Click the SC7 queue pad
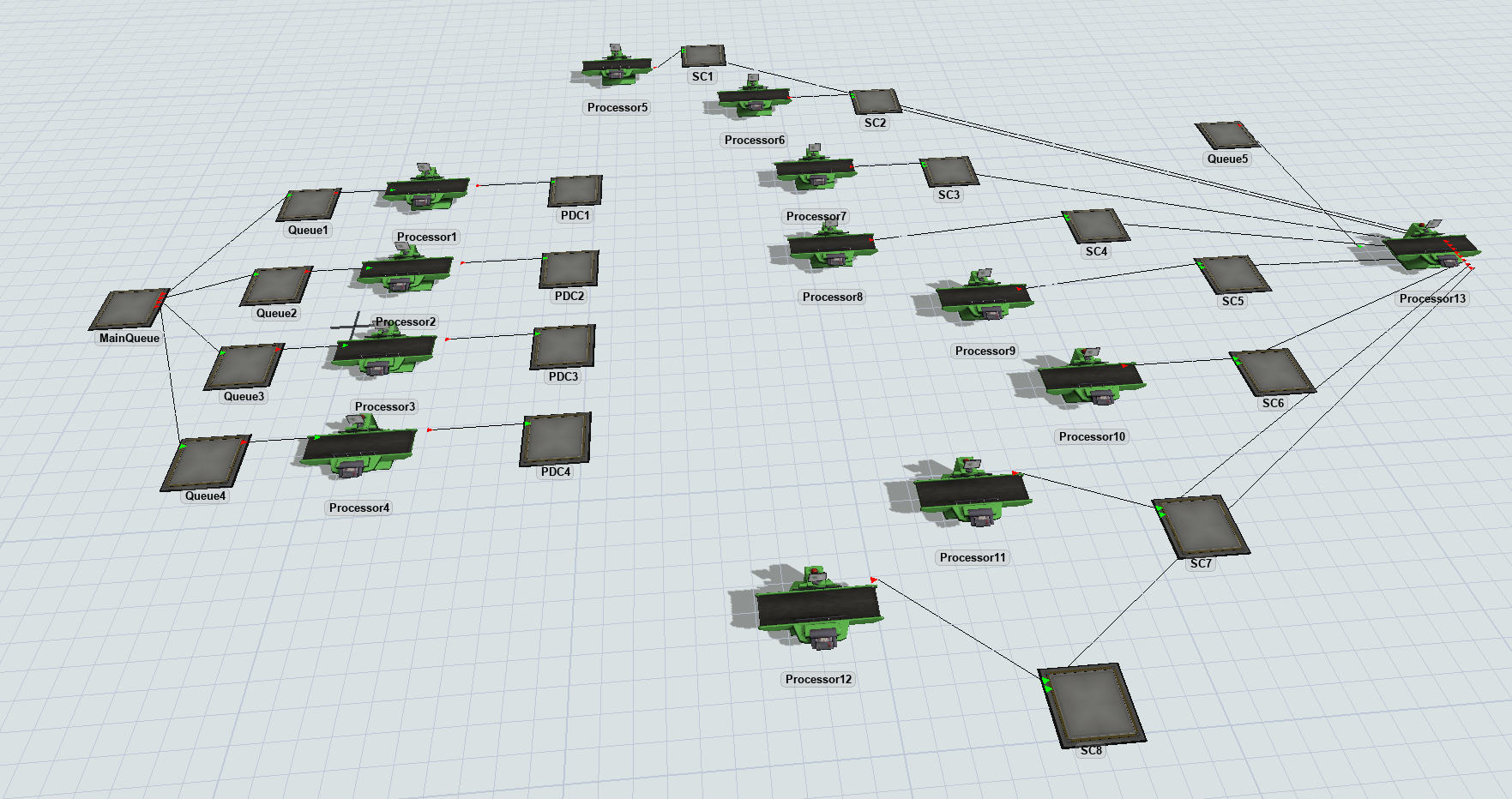The image size is (1512, 799). (1200, 526)
